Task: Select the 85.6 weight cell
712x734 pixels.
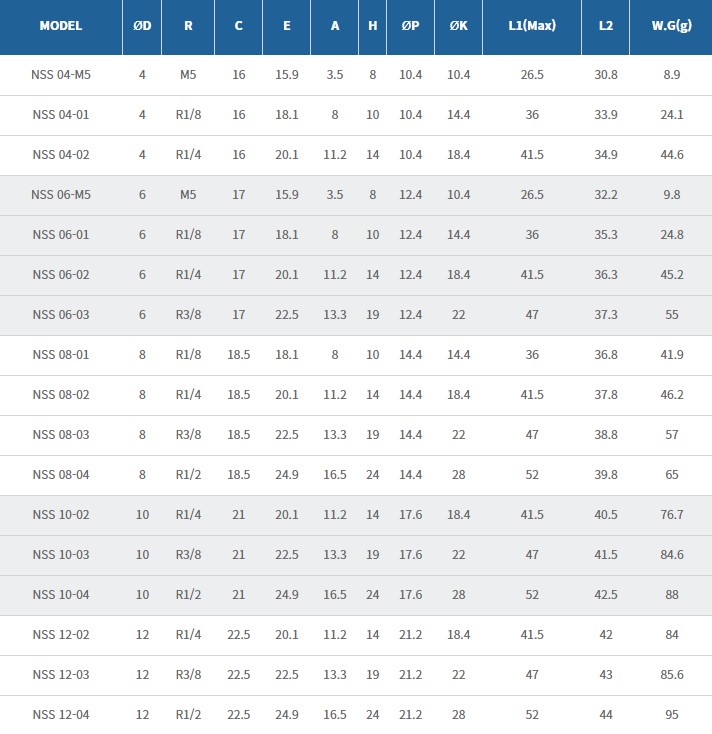Action: click(671, 675)
